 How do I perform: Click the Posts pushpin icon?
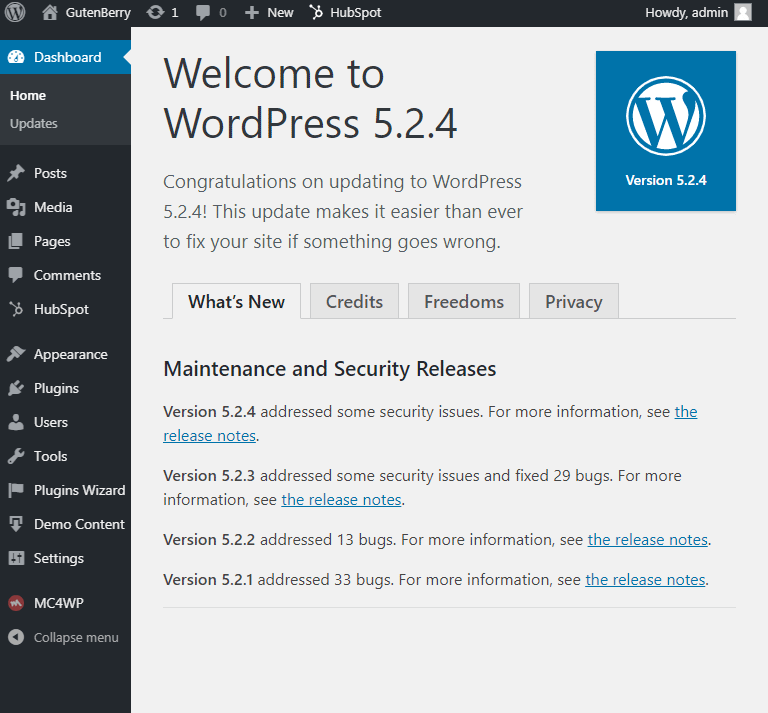point(16,173)
